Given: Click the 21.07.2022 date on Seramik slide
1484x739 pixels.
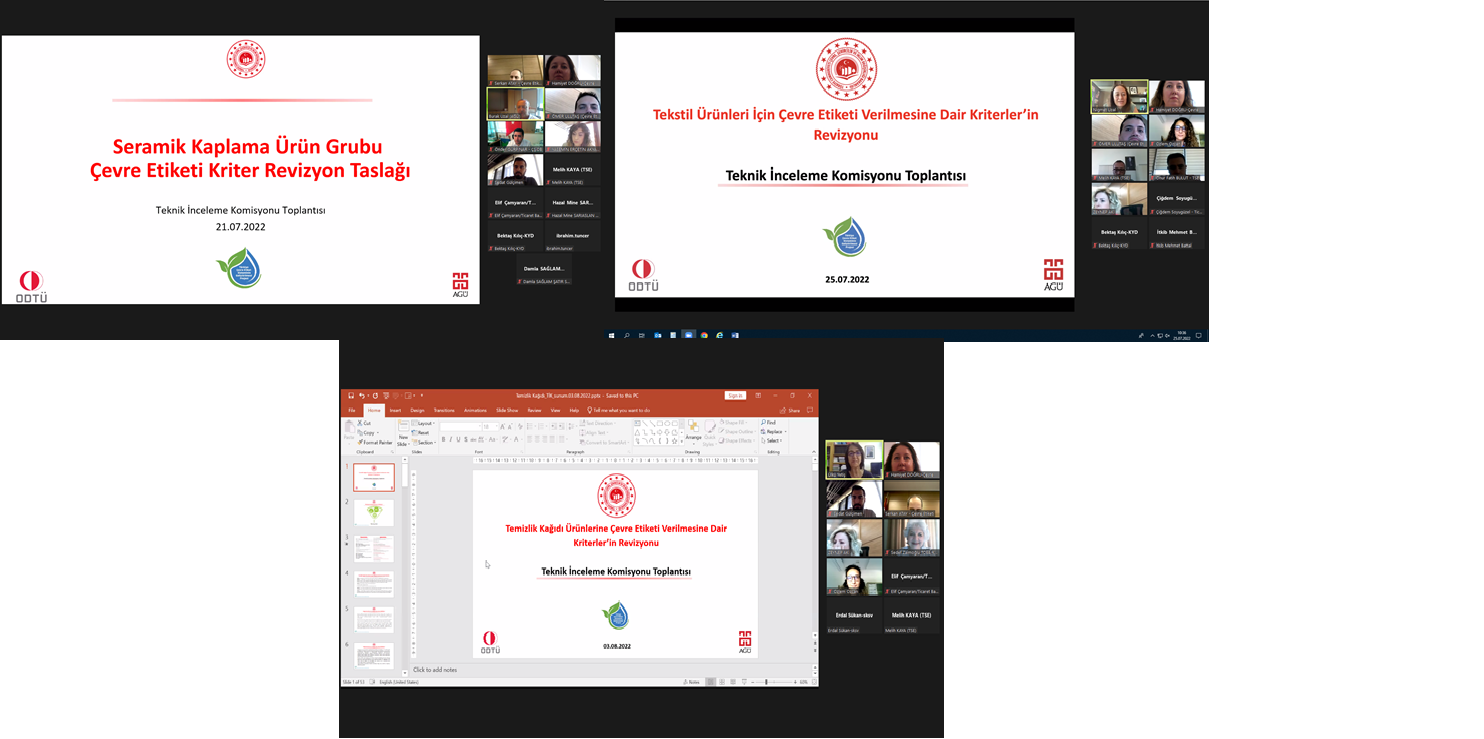Looking at the screenshot, I should pos(240,227).
